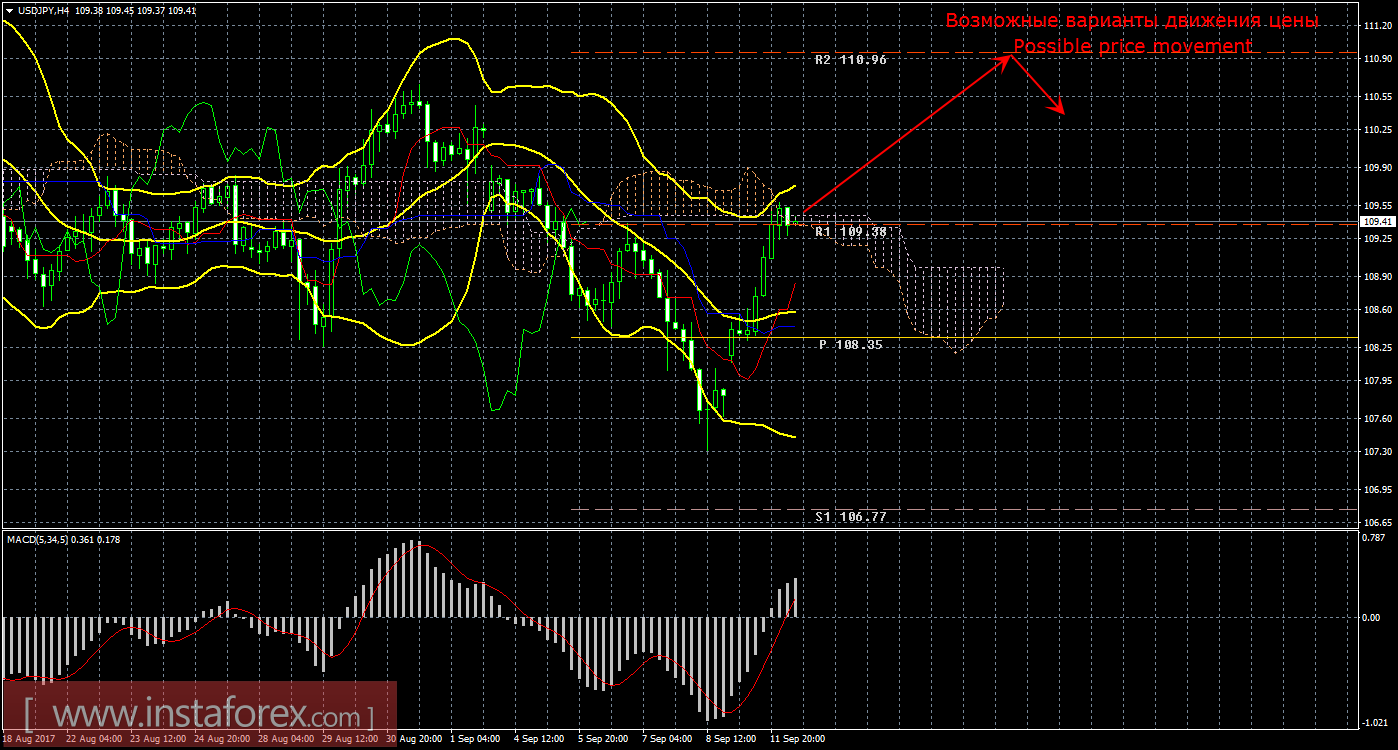Select the Russian red annotation text
Viewport: 1398px width, 750px height.
[1132, 21]
